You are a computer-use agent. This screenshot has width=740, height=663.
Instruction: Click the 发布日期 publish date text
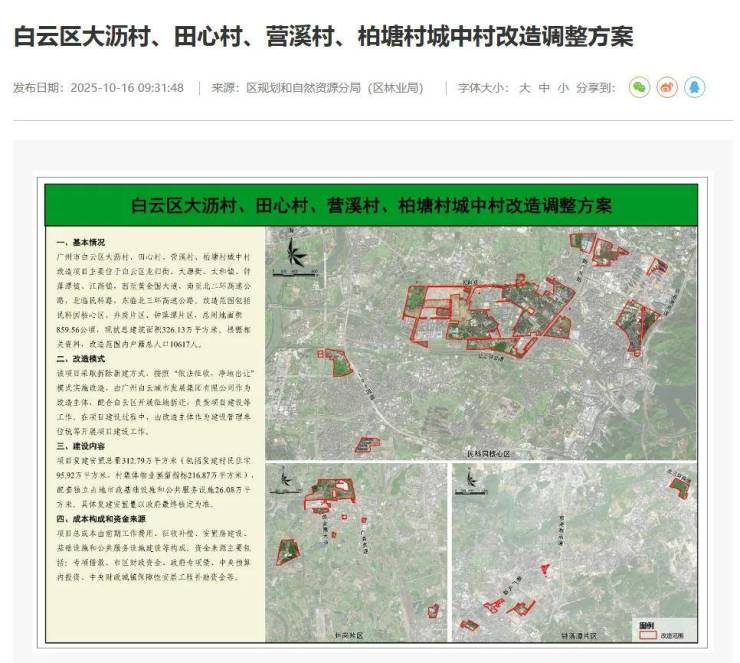pos(98,88)
